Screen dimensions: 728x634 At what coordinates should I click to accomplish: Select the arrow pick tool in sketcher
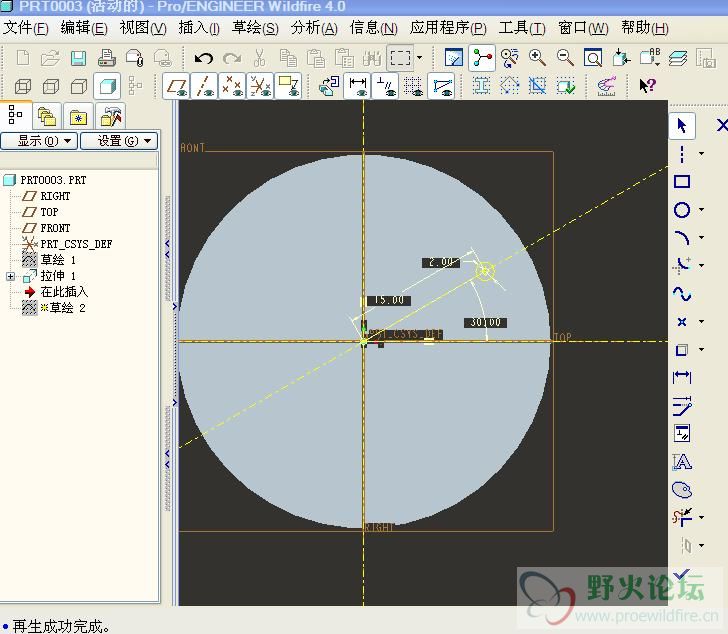pyautogui.click(x=682, y=125)
